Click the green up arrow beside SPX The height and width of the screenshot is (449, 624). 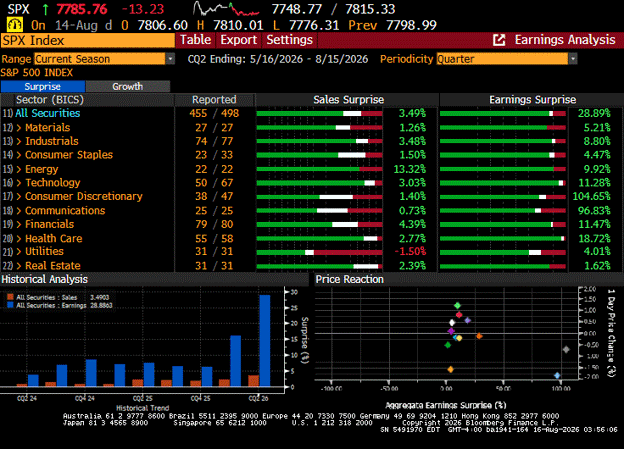tap(45, 9)
